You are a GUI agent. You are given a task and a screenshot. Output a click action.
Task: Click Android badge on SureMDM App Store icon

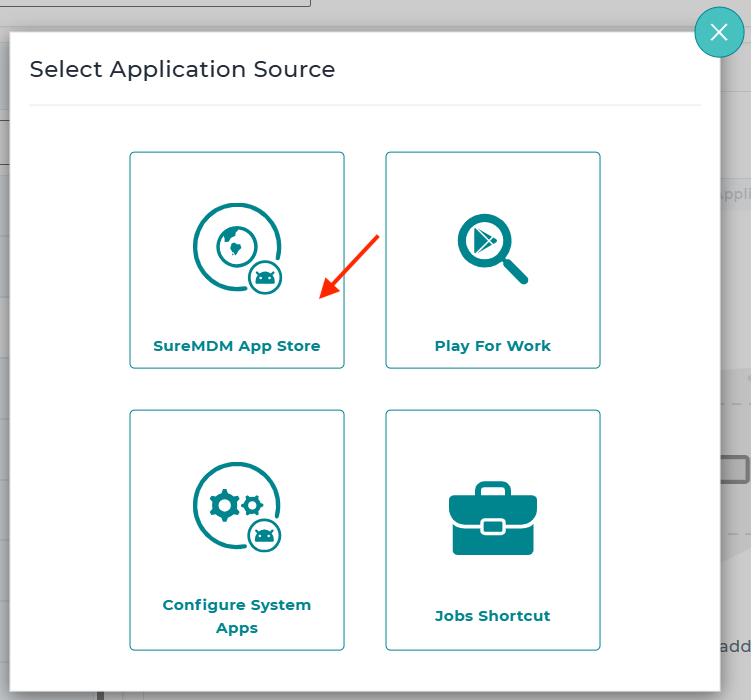[x=265, y=277]
